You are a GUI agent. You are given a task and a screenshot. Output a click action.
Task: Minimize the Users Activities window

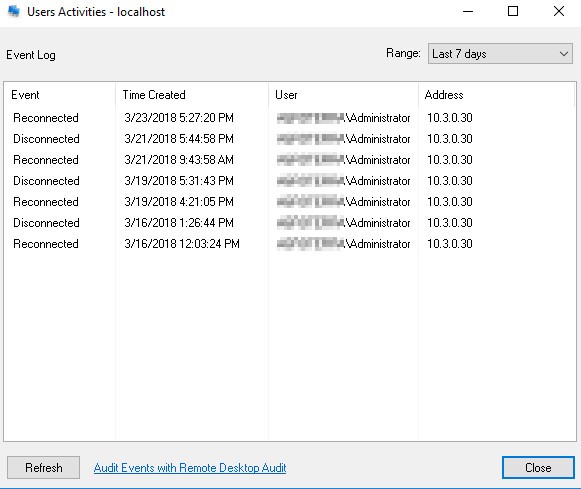point(468,11)
